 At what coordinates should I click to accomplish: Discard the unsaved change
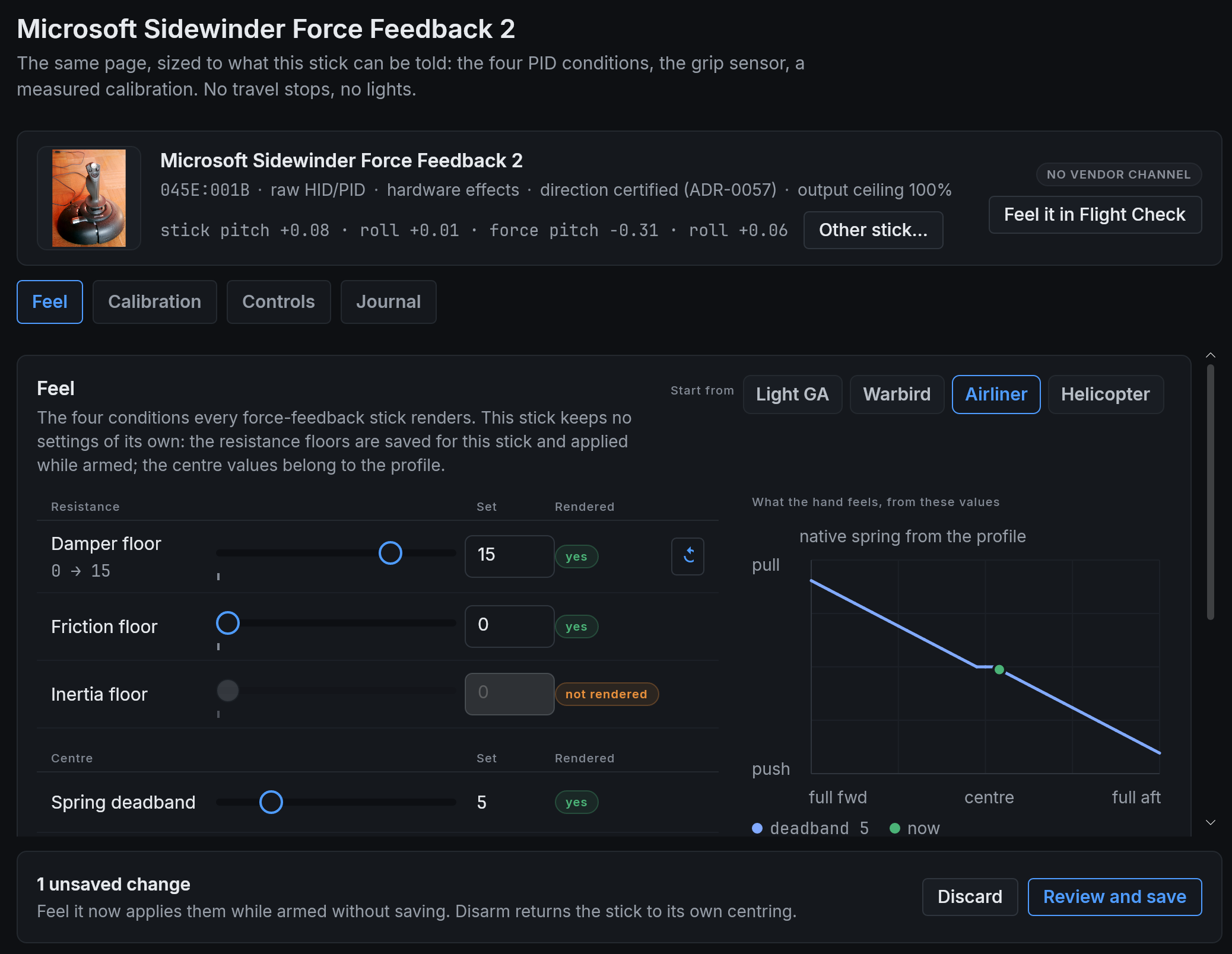coord(970,896)
